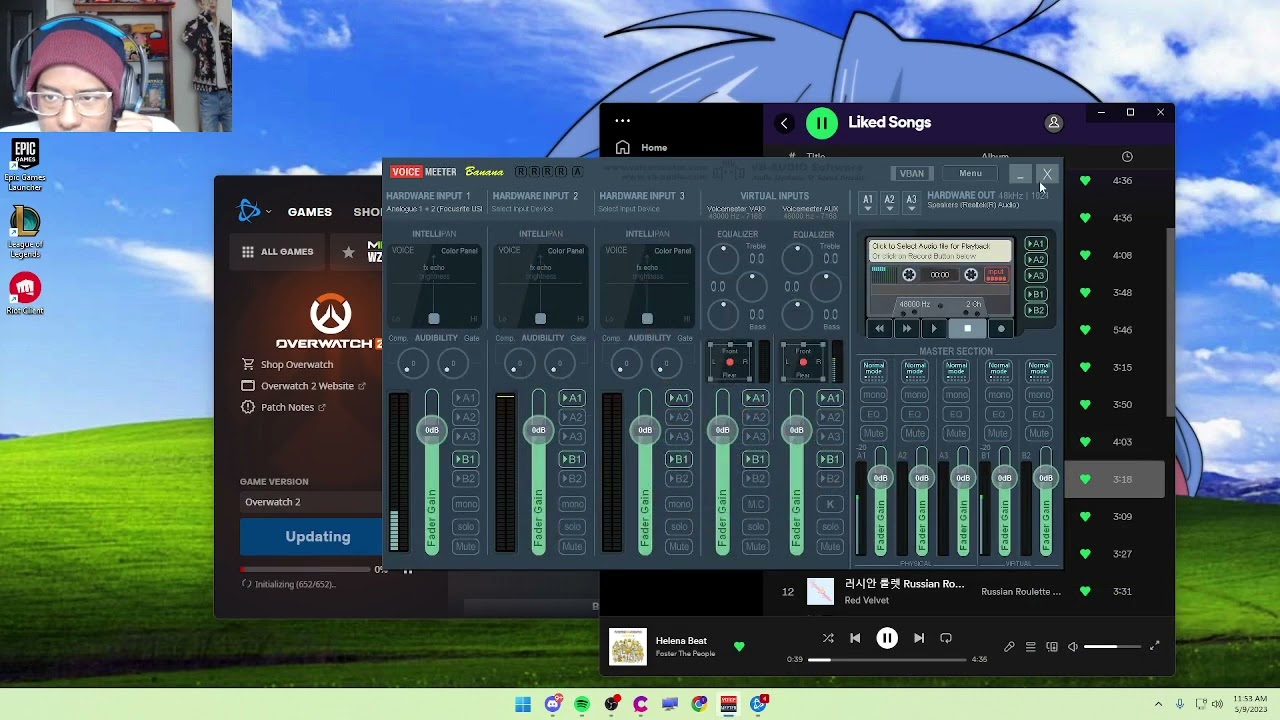Click the cassette play button in Voicemeeter
The image size is (1280, 720).
[935, 329]
